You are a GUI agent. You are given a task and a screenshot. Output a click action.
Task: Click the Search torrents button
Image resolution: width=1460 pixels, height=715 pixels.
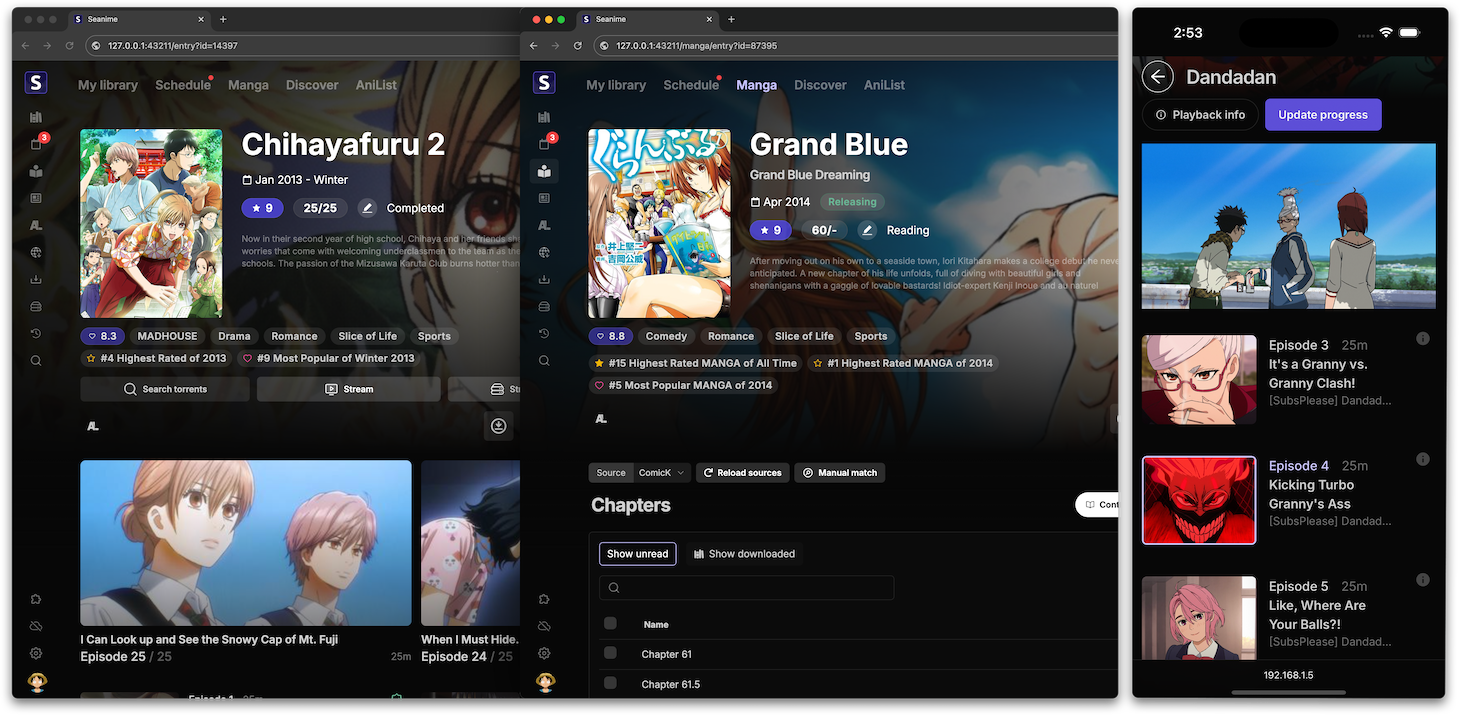[x=165, y=389]
